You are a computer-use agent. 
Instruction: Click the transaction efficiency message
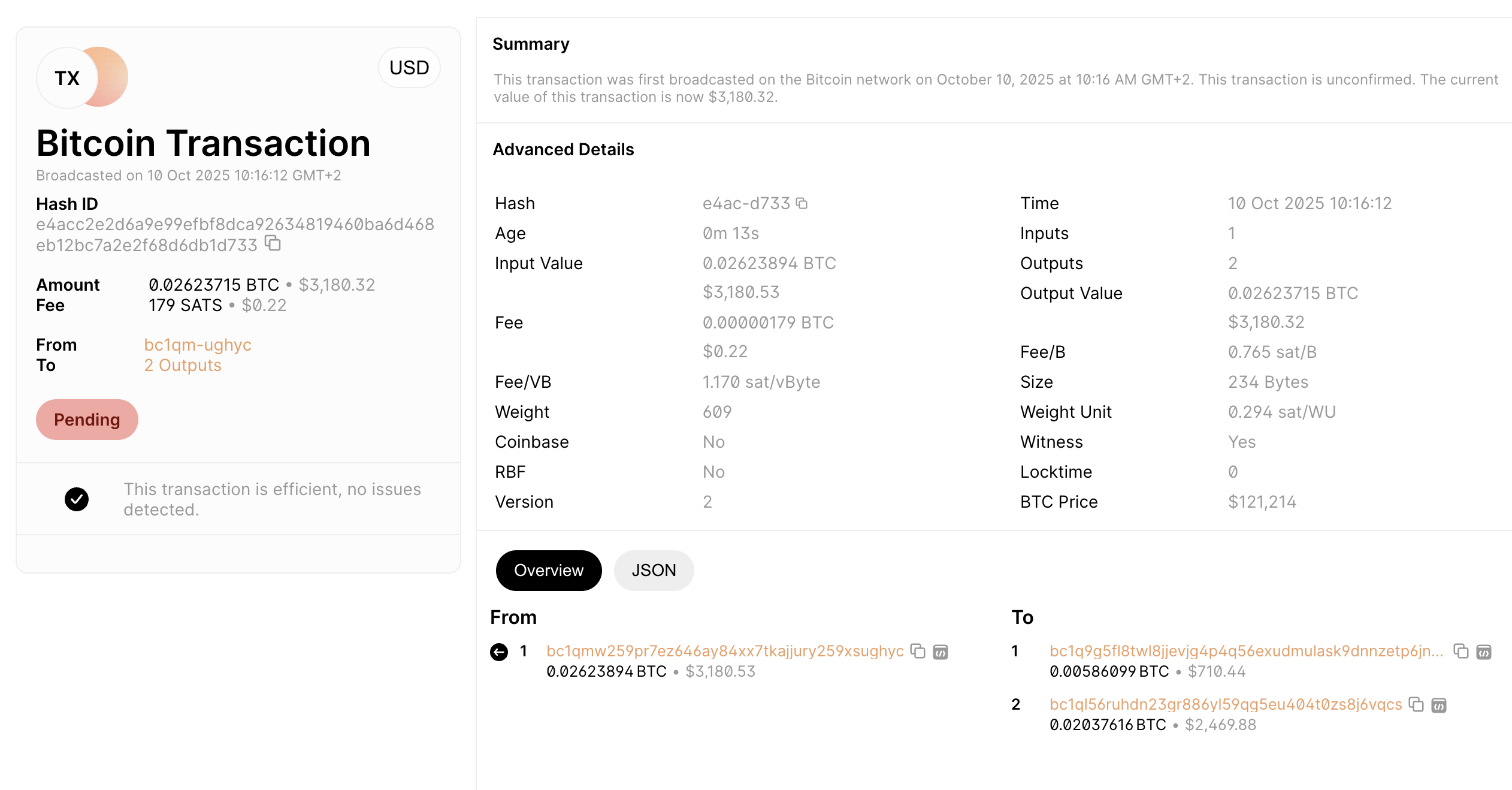click(272, 499)
